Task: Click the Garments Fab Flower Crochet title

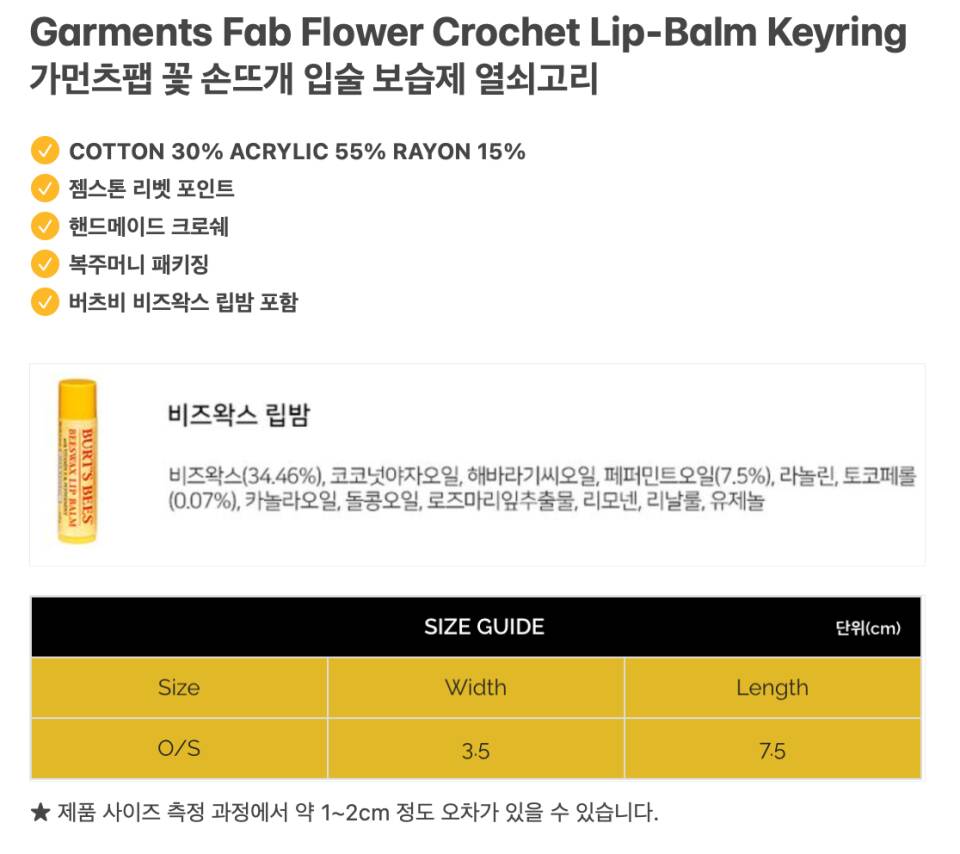Action: (467, 33)
